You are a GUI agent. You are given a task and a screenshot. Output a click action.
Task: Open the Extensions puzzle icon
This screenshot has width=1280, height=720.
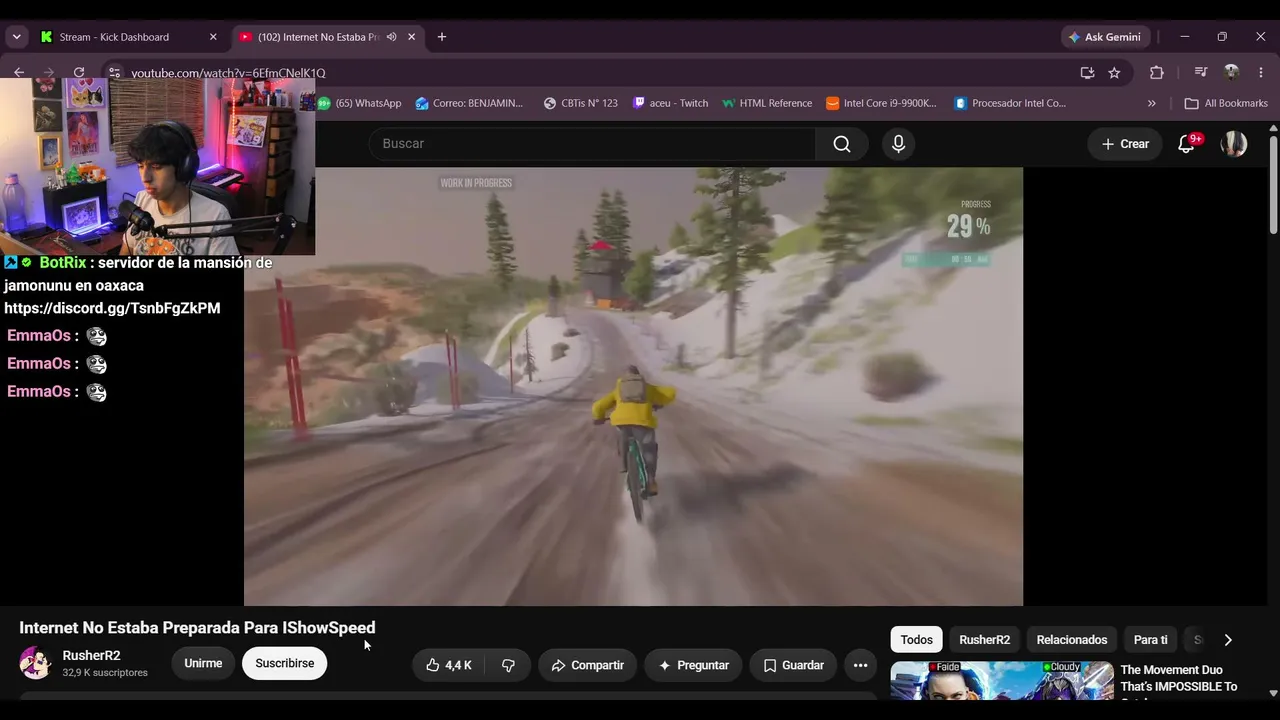click(x=1157, y=72)
